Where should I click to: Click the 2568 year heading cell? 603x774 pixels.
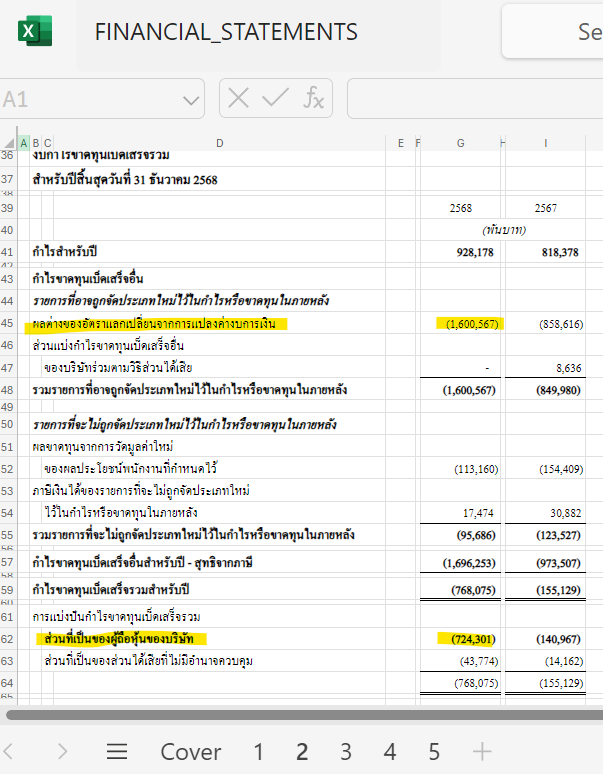(460, 208)
